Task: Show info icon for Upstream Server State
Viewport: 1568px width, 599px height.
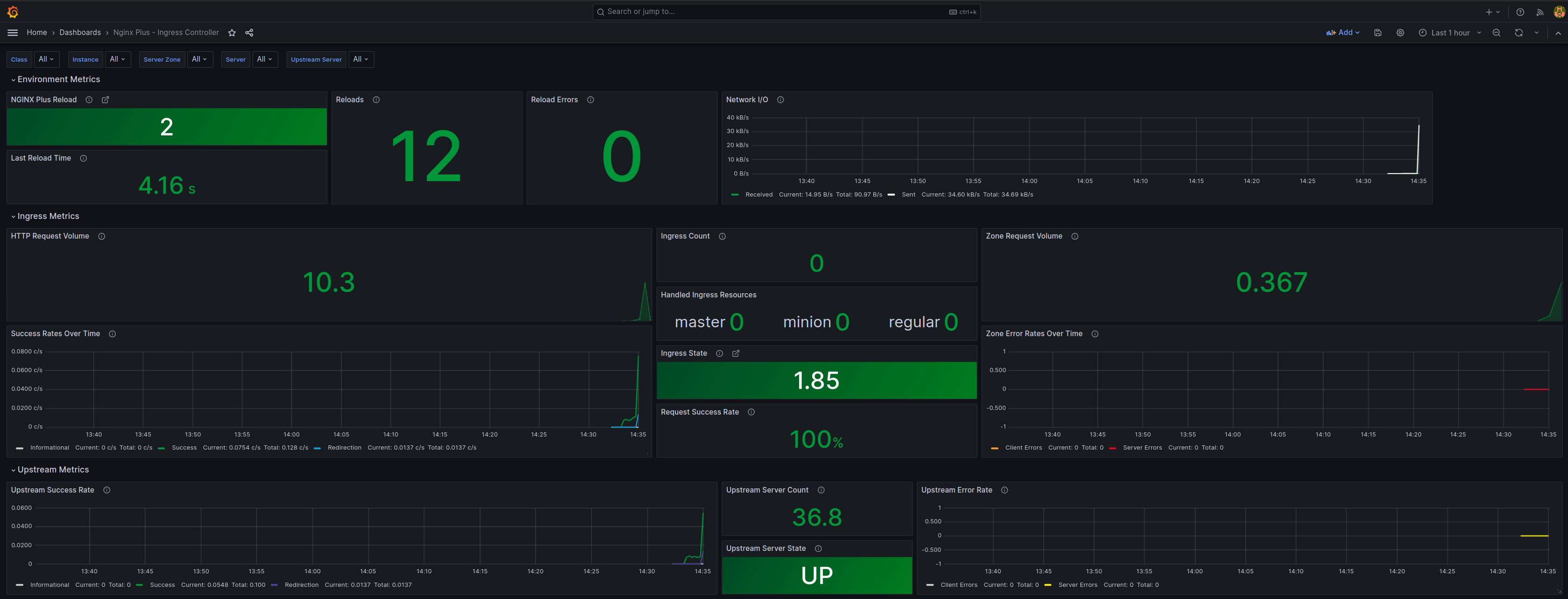Action: point(818,549)
